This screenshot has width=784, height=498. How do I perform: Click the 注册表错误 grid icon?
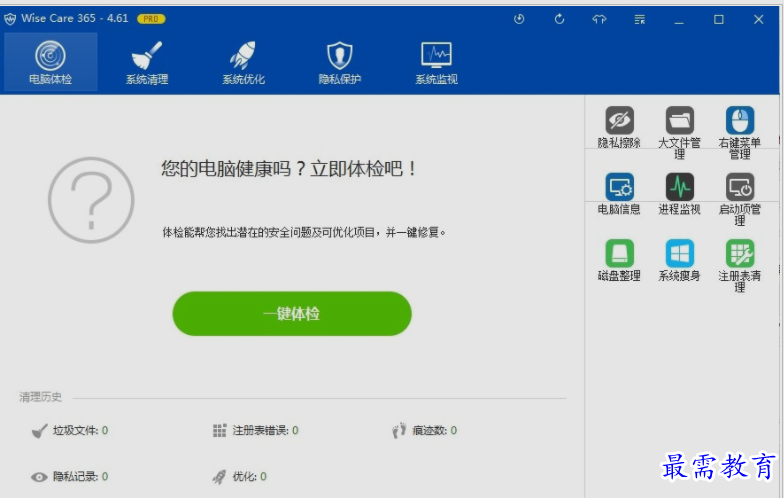point(220,430)
